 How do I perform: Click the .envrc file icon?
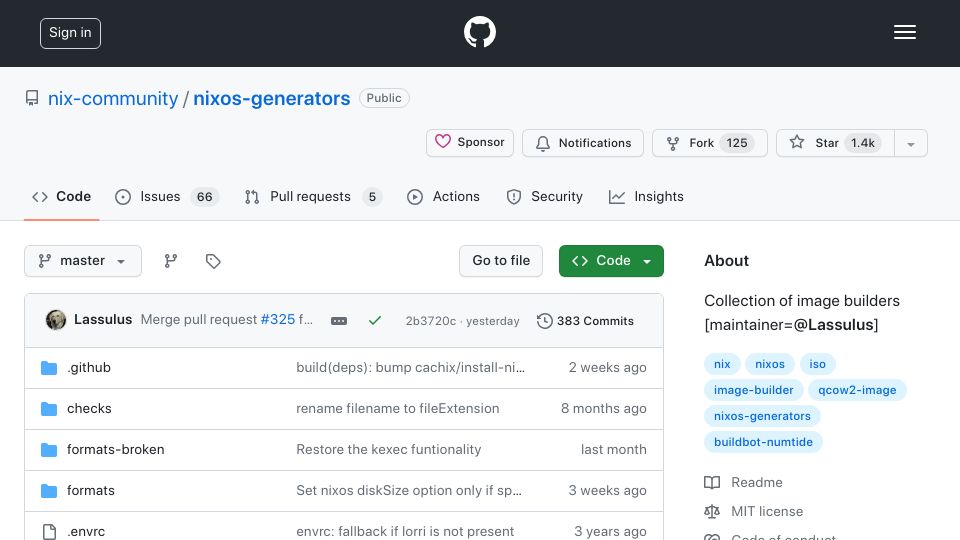49,531
